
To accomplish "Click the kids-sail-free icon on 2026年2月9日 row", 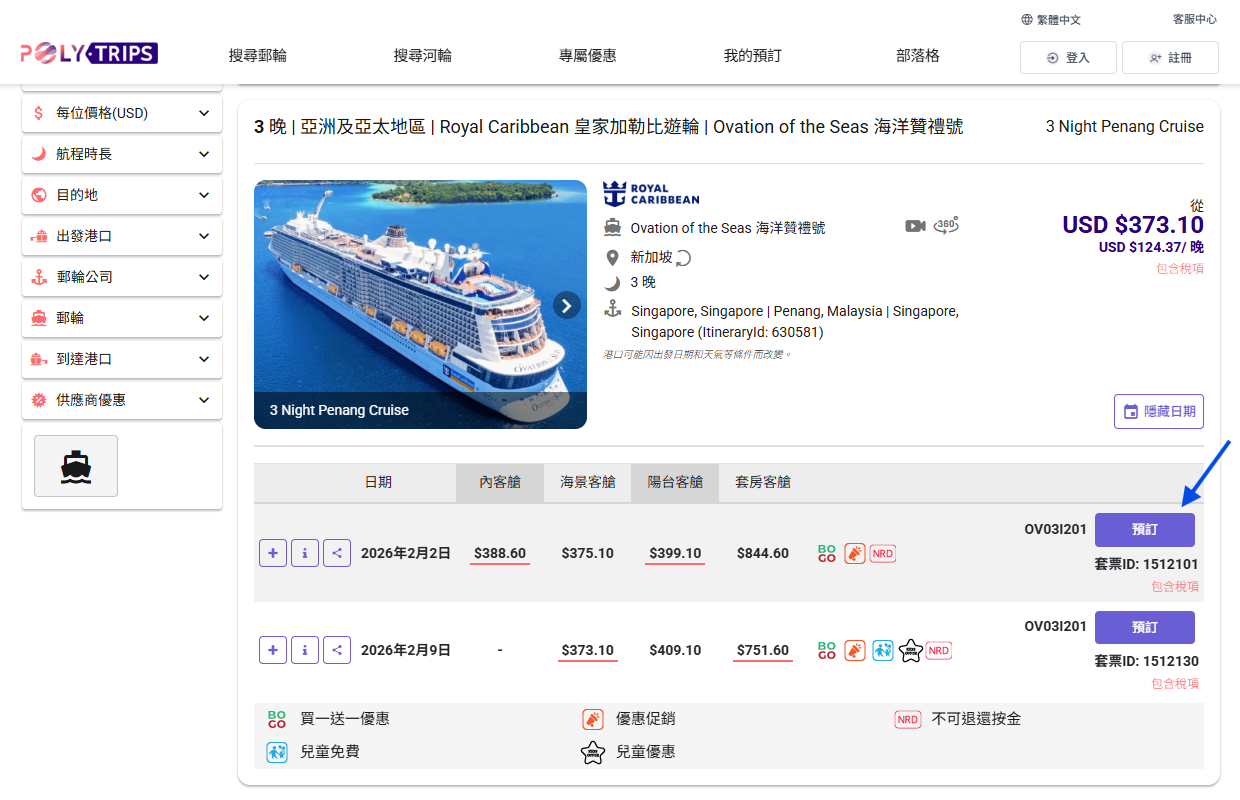I will (x=882, y=650).
